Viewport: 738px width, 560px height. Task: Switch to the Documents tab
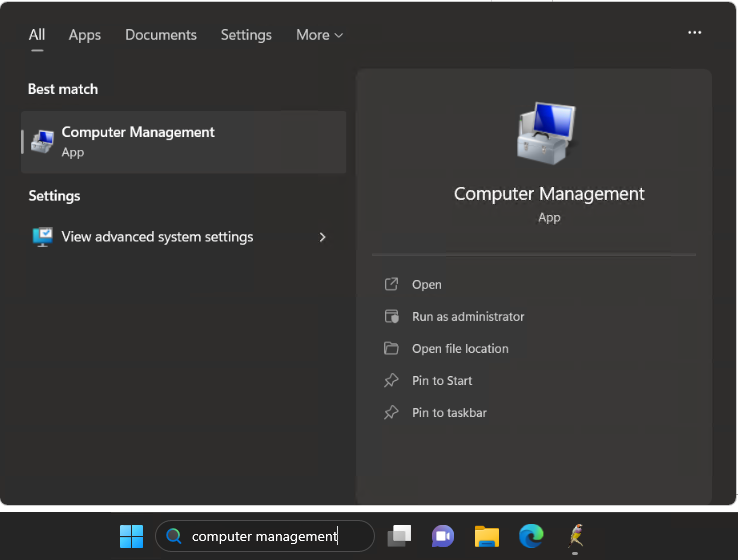point(161,35)
